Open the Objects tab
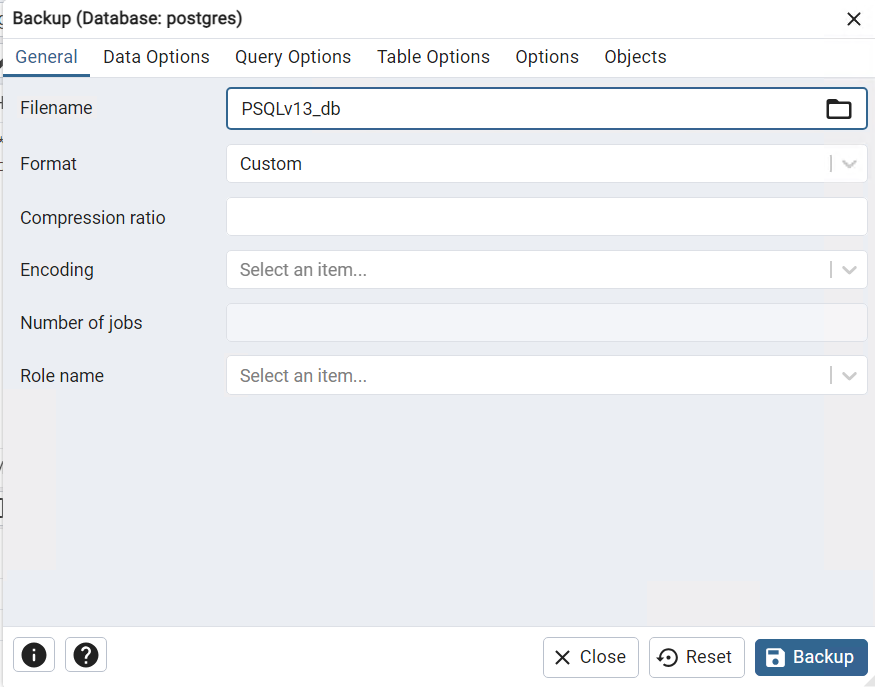Screen dimensions: 875x687 click(635, 57)
